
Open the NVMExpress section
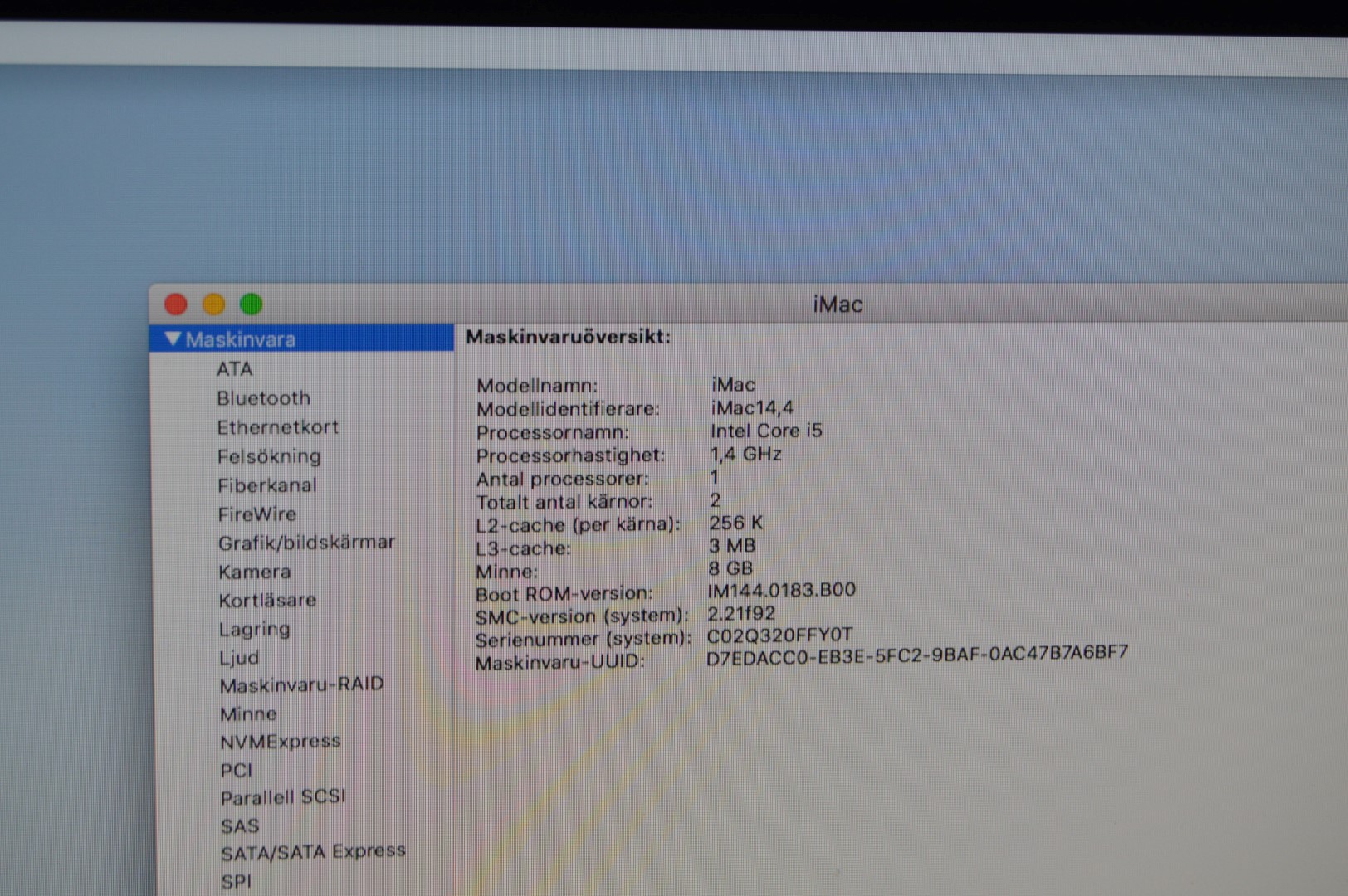tap(280, 741)
